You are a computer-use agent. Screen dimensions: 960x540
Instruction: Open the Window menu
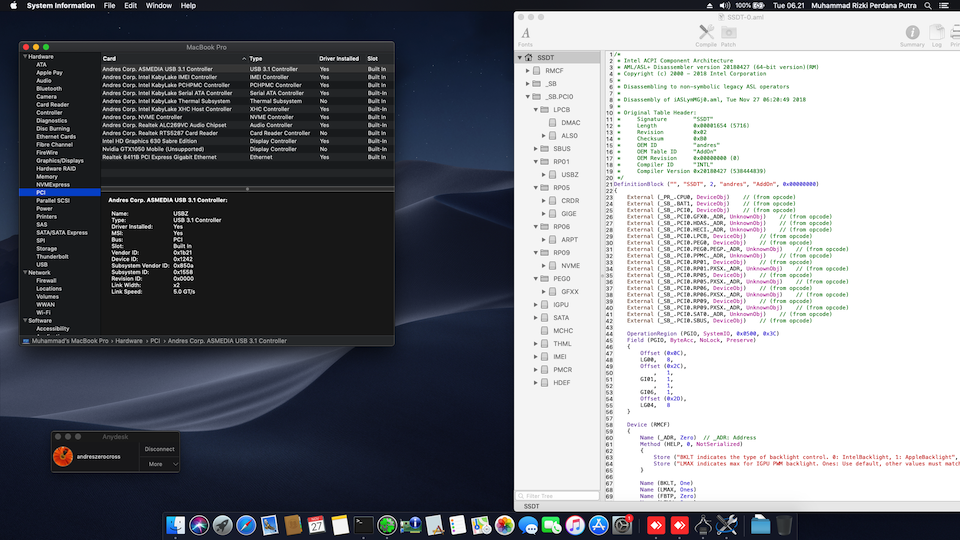point(158,5)
